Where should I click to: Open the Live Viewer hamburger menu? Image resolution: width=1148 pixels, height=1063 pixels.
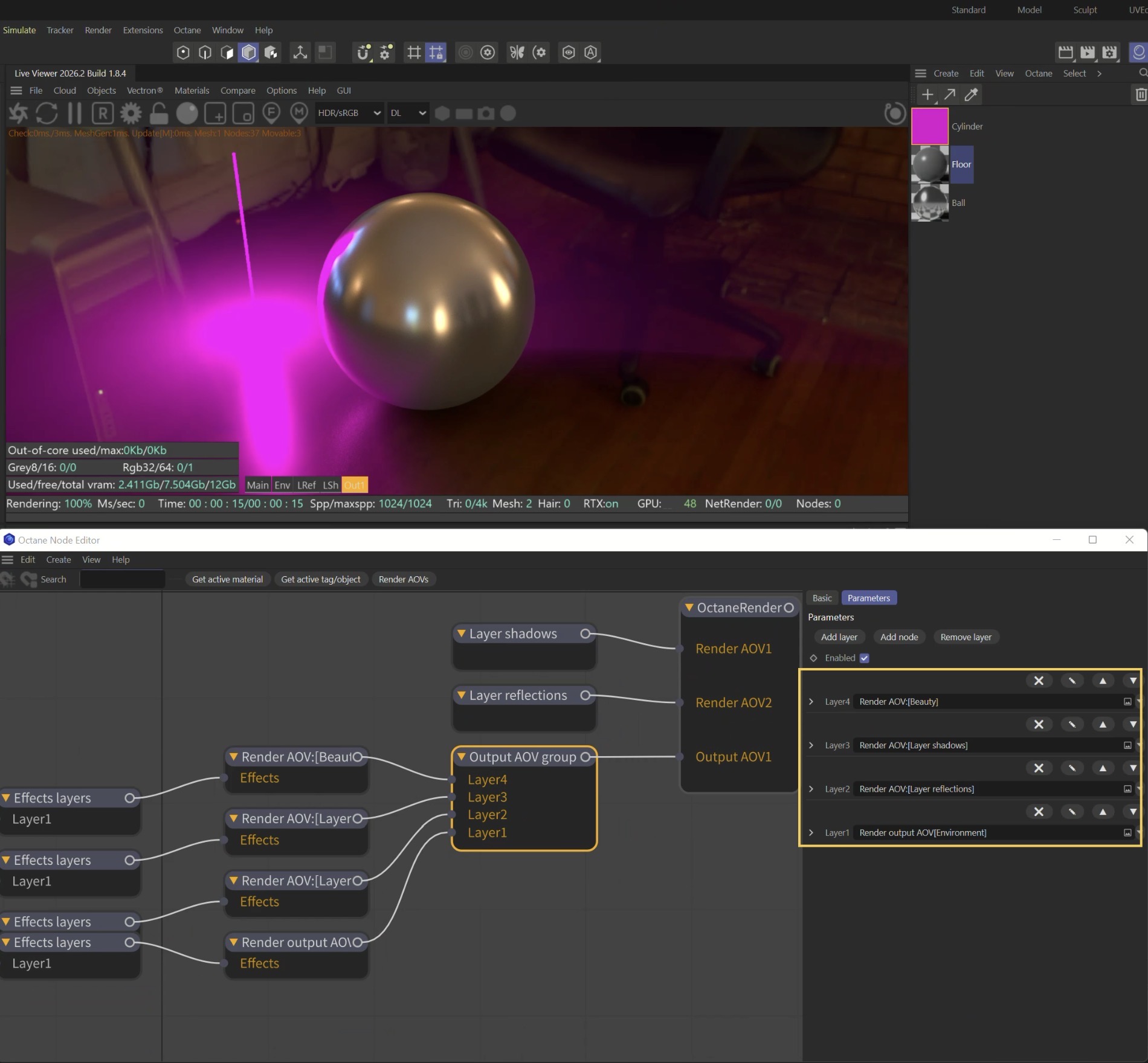coord(16,91)
